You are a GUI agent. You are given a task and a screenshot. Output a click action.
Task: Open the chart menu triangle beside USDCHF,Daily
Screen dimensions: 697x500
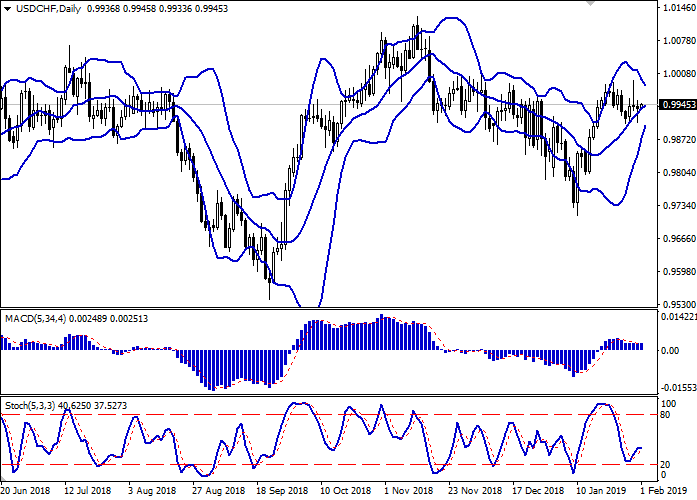tap(8, 9)
